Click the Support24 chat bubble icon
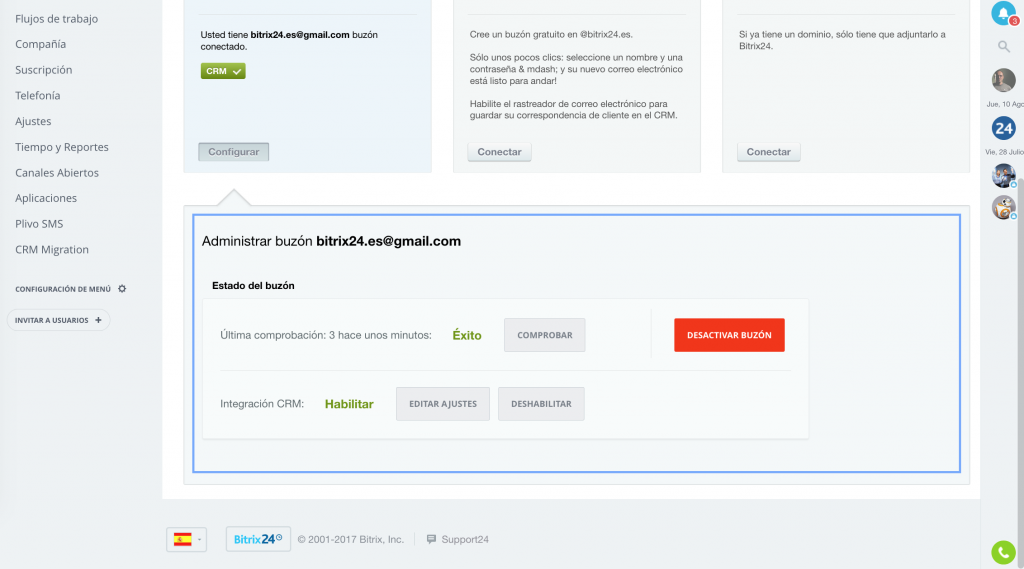1024x569 pixels. click(431, 540)
